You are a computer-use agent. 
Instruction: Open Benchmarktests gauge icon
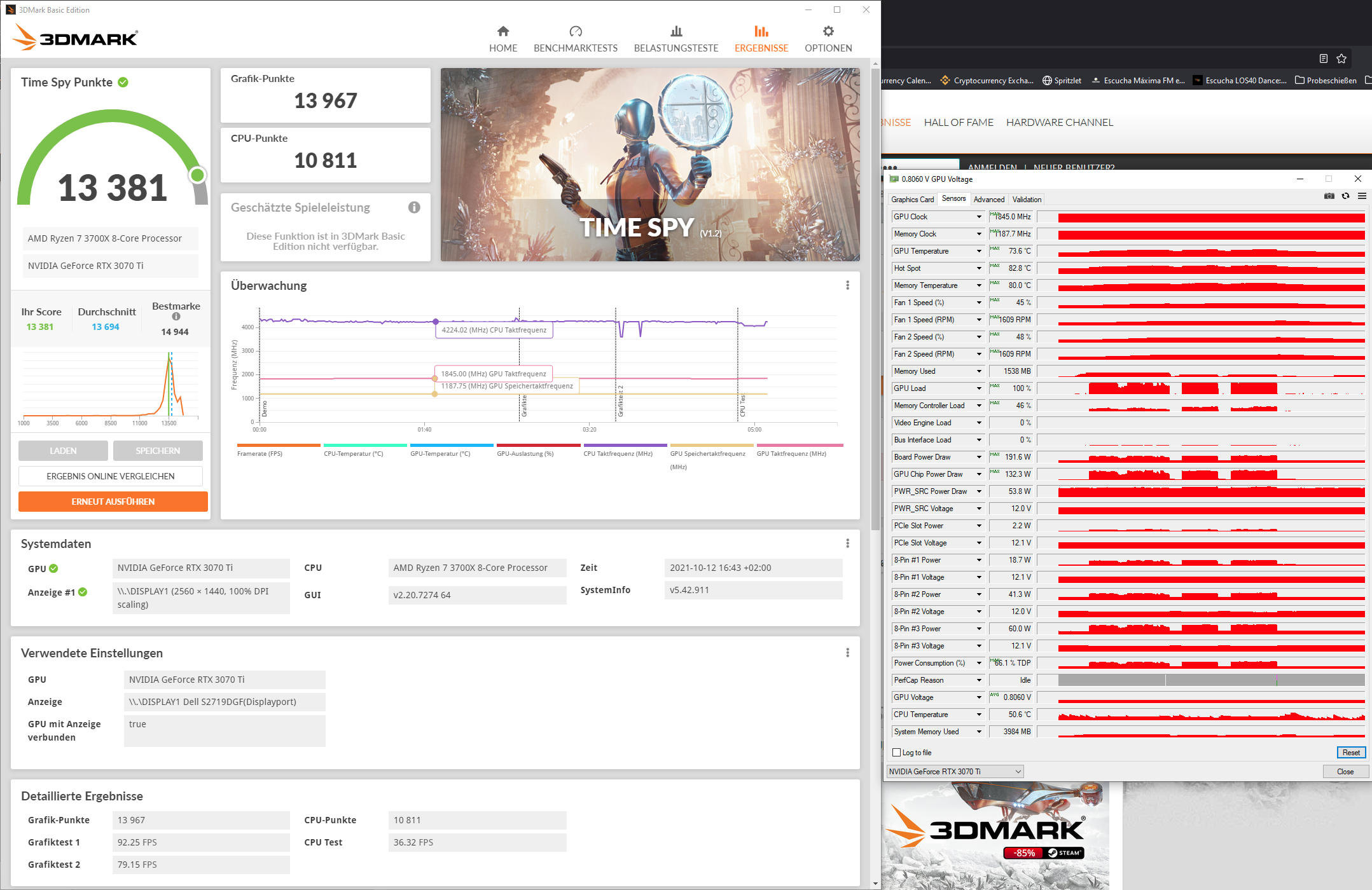(576, 31)
